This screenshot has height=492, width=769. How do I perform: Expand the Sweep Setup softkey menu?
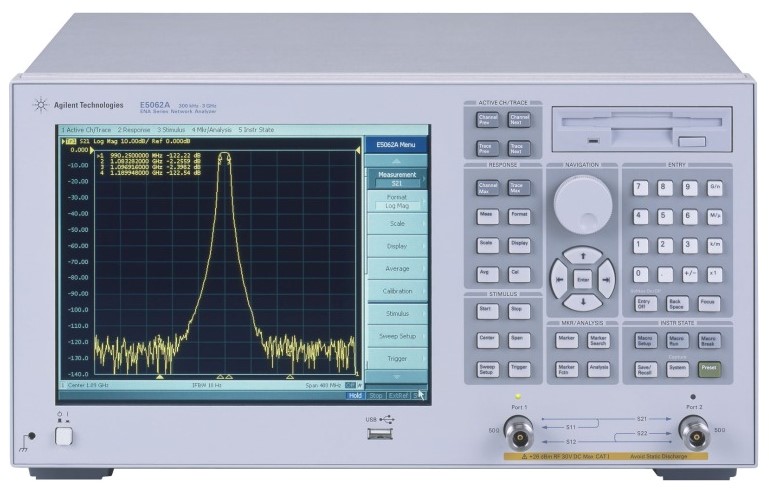point(396,336)
